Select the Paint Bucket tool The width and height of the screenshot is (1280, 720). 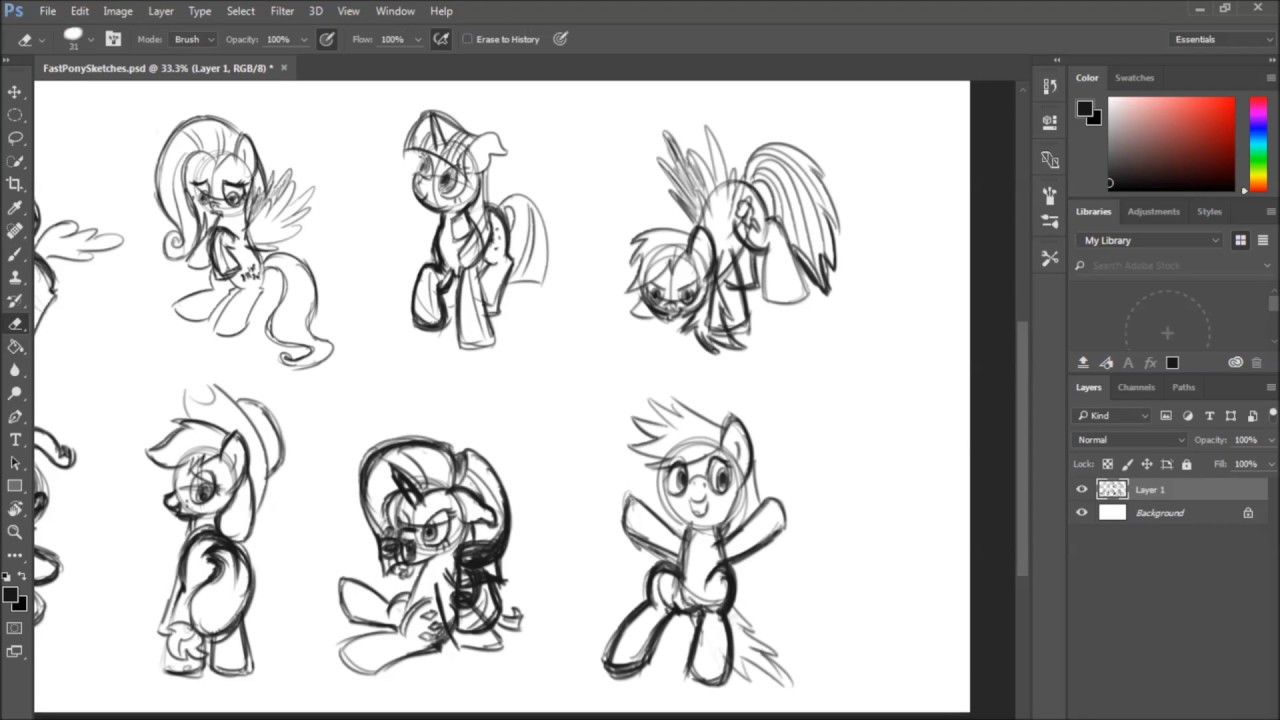click(15, 347)
